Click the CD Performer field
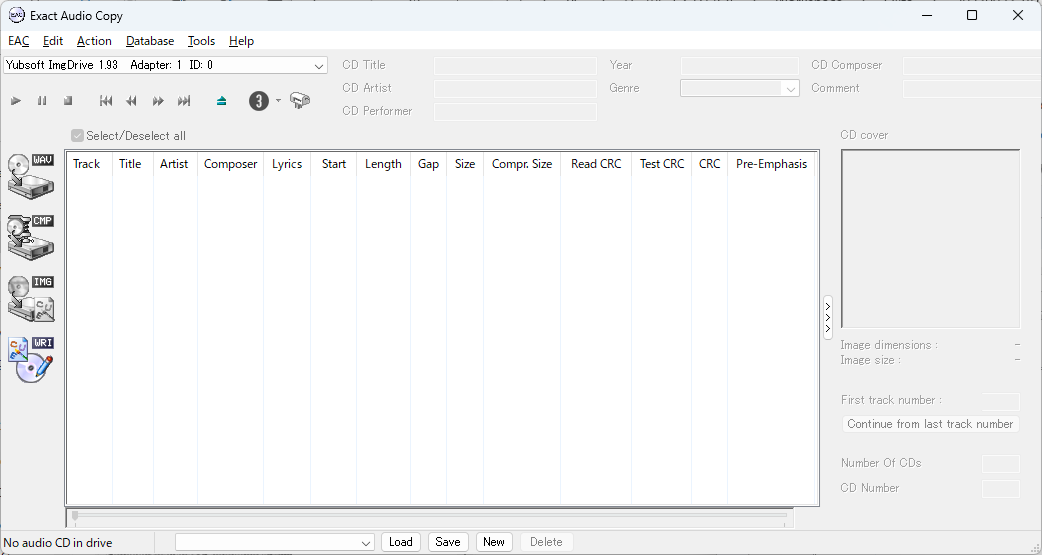1042x555 pixels. (515, 112)
